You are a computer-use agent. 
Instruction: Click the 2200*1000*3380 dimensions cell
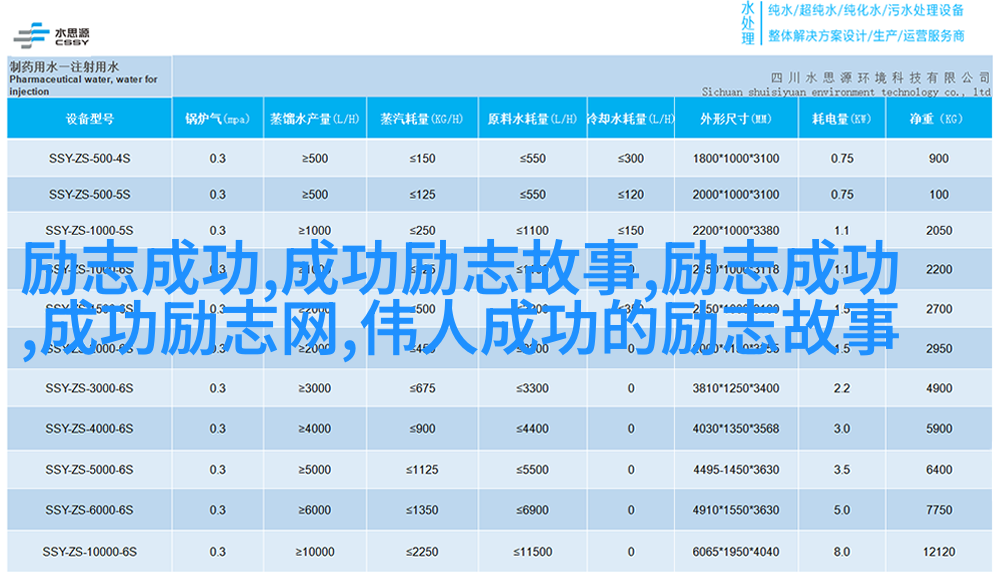click(x=736, y=230)
